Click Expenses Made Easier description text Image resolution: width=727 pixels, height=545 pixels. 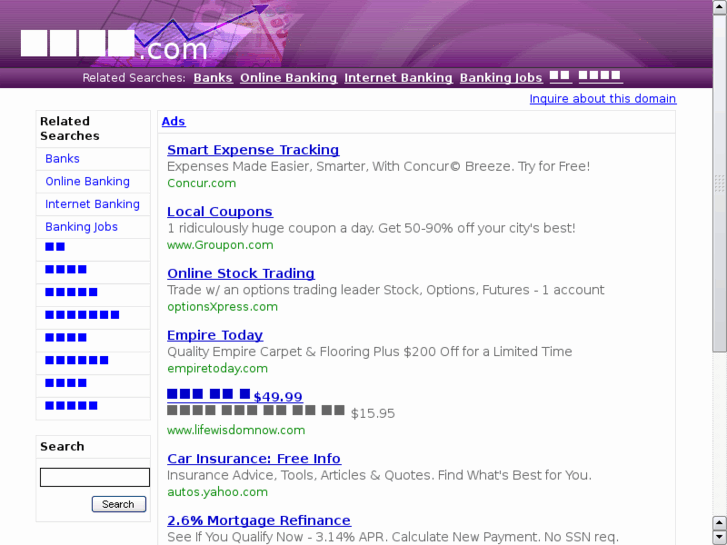pyautogui.click(x=378, y=167)
